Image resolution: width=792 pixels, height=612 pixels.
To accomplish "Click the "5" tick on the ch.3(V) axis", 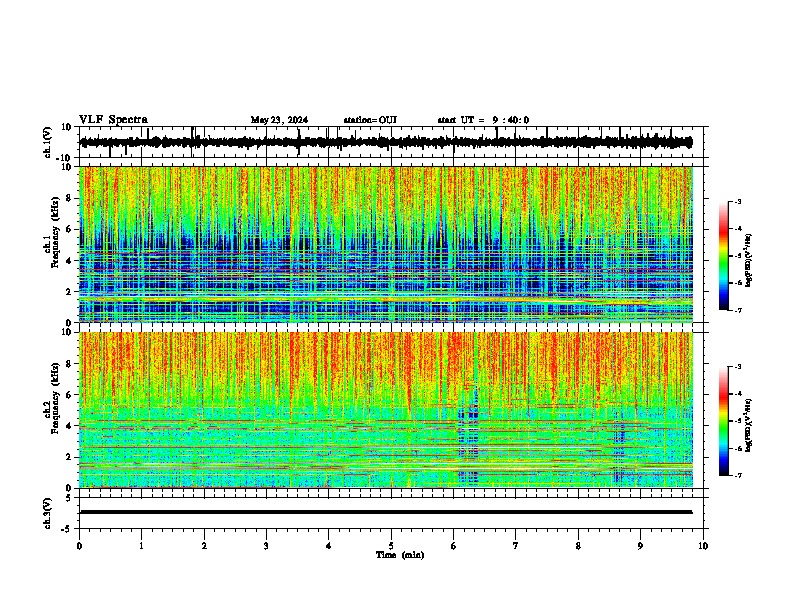I will tap(70, 498).
